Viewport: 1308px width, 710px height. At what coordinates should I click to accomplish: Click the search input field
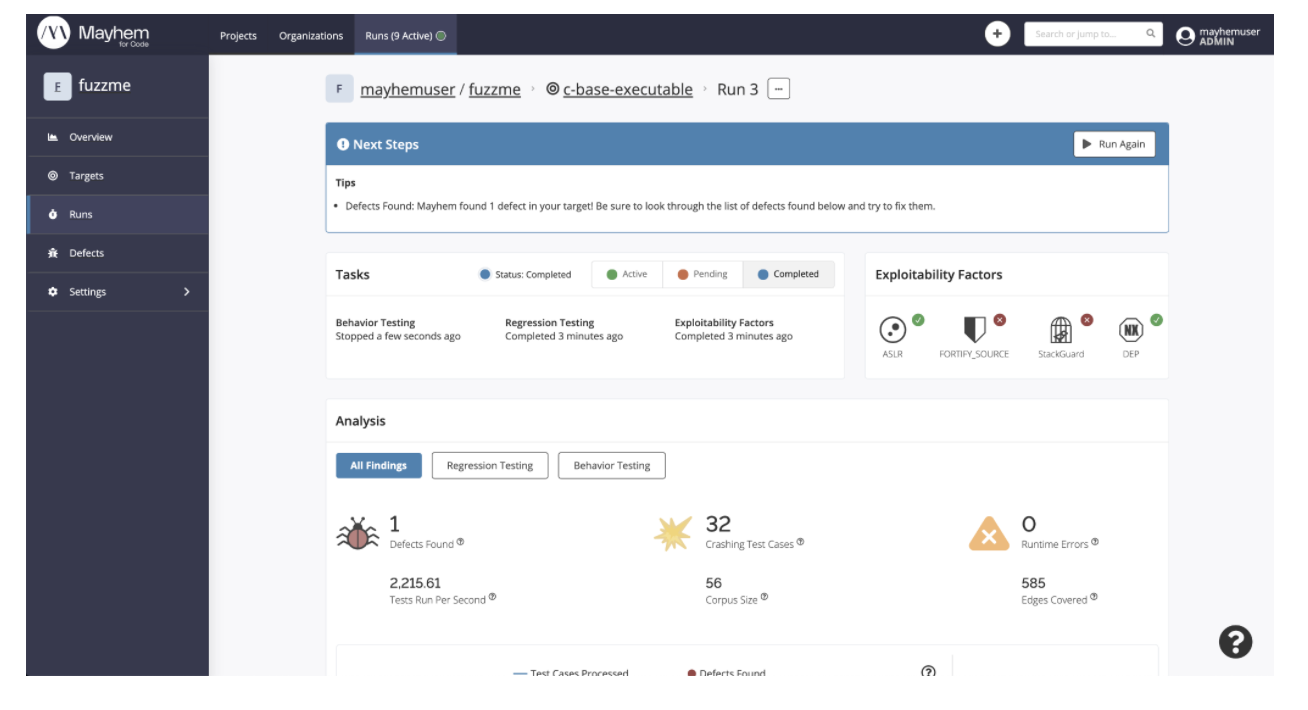click(1085, 33)
